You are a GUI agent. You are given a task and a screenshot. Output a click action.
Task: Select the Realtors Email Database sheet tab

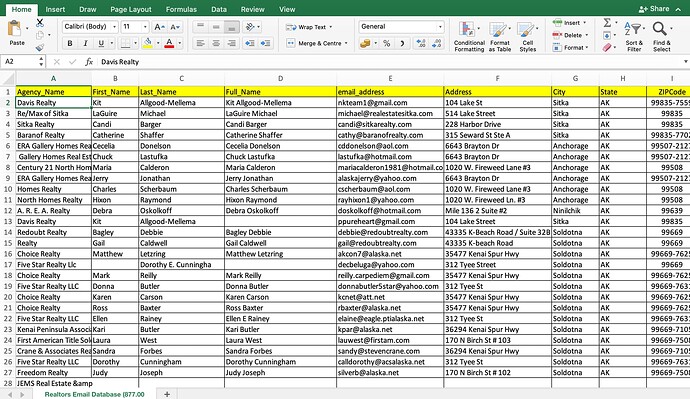click(94, 394)
